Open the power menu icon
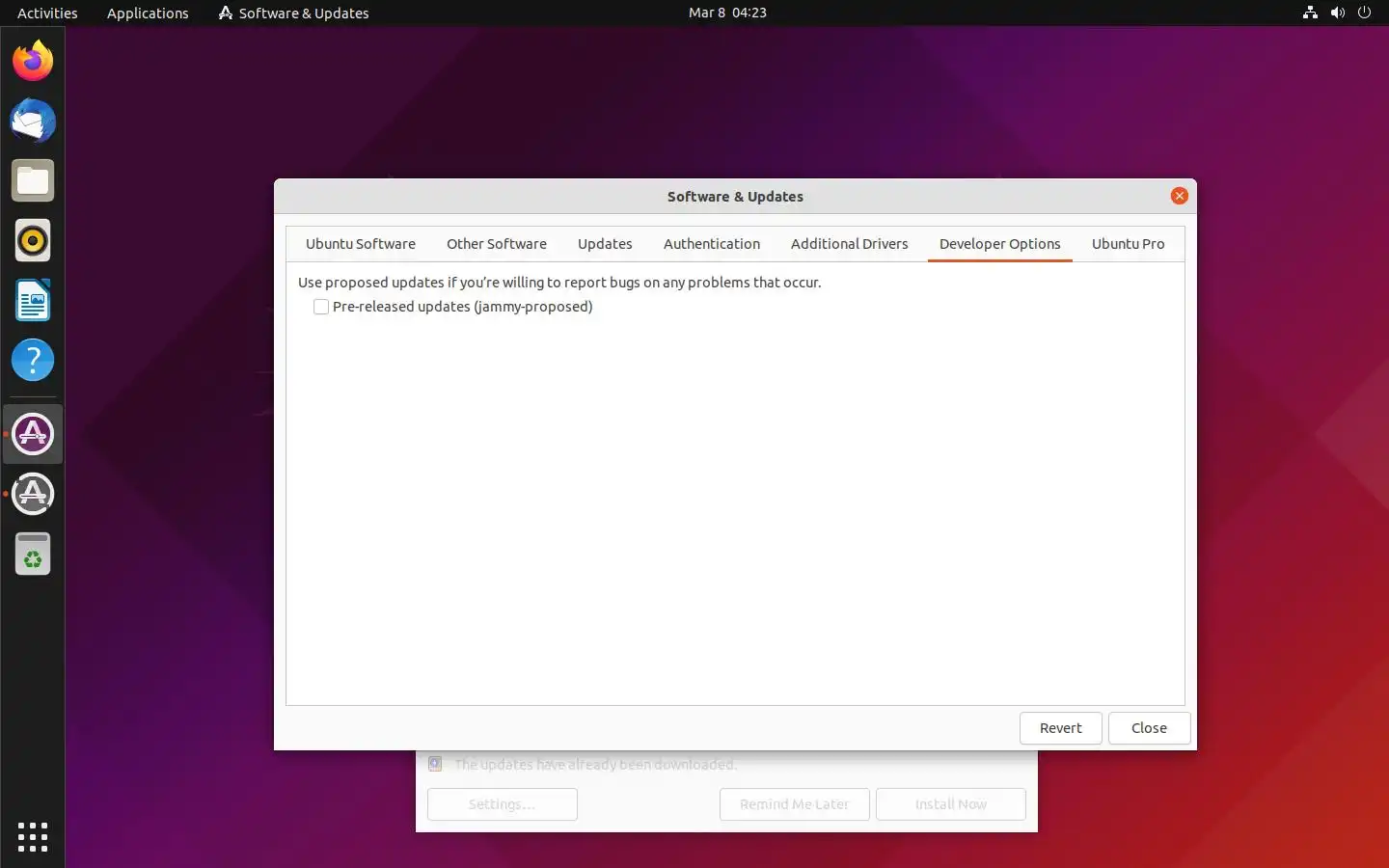 [1364, 13]
